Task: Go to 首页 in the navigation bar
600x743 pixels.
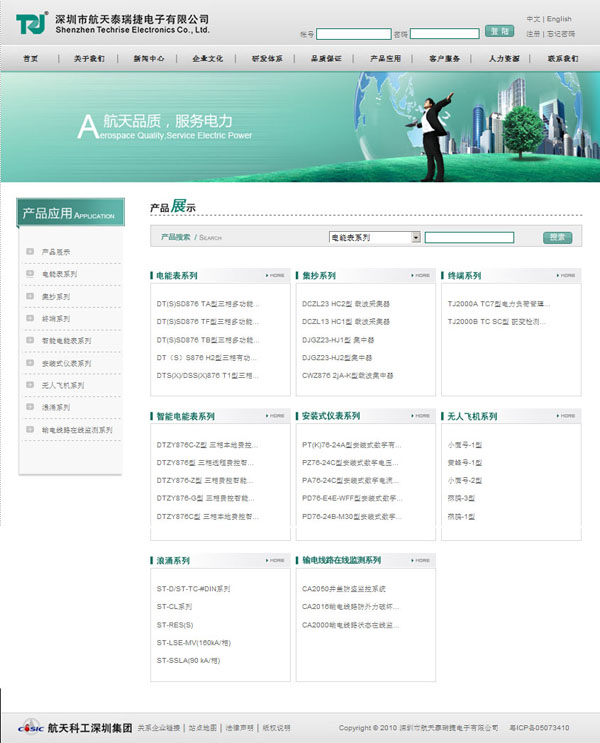Action: click(30, 58)
